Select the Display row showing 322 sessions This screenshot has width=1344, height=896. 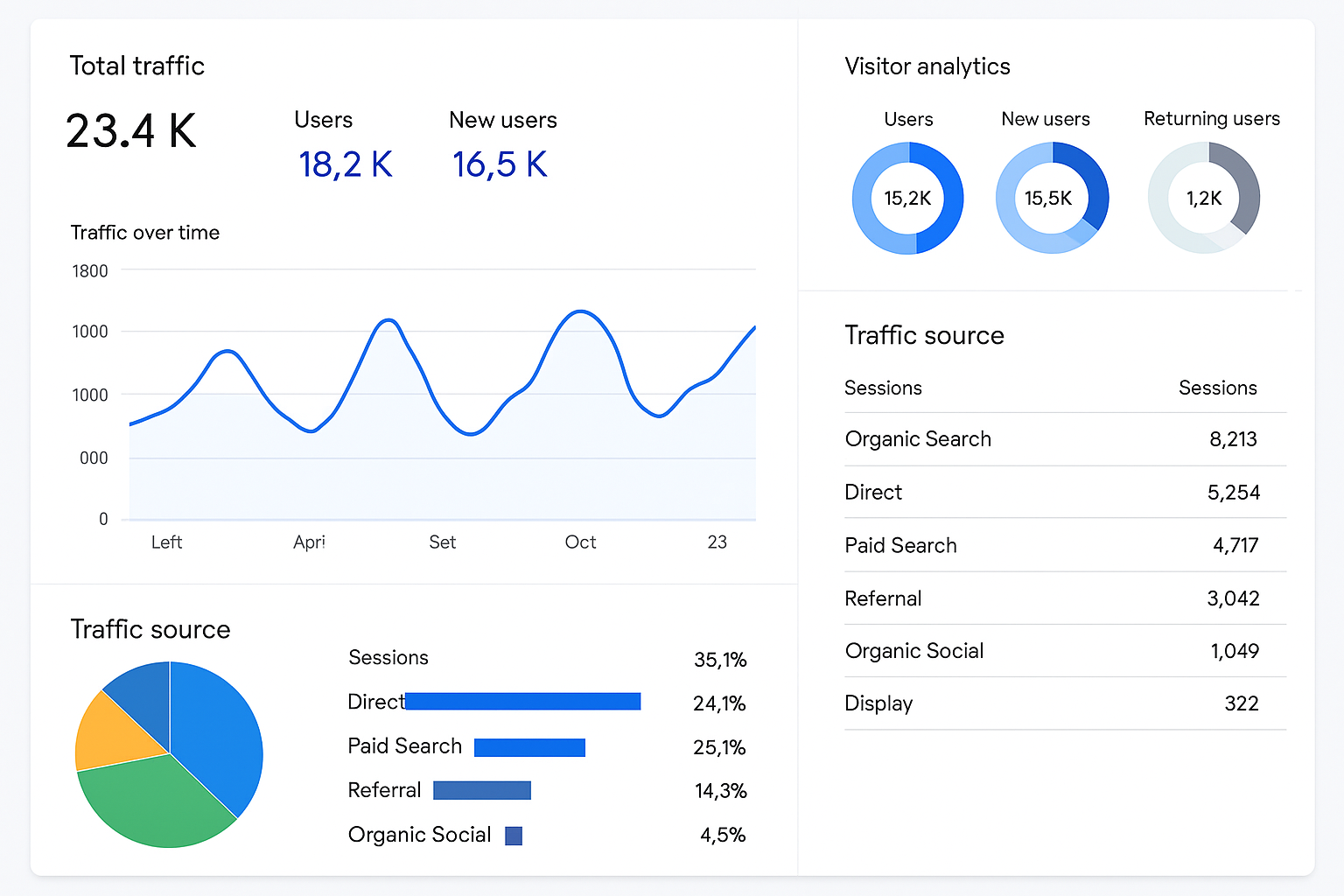(1064, 703)
